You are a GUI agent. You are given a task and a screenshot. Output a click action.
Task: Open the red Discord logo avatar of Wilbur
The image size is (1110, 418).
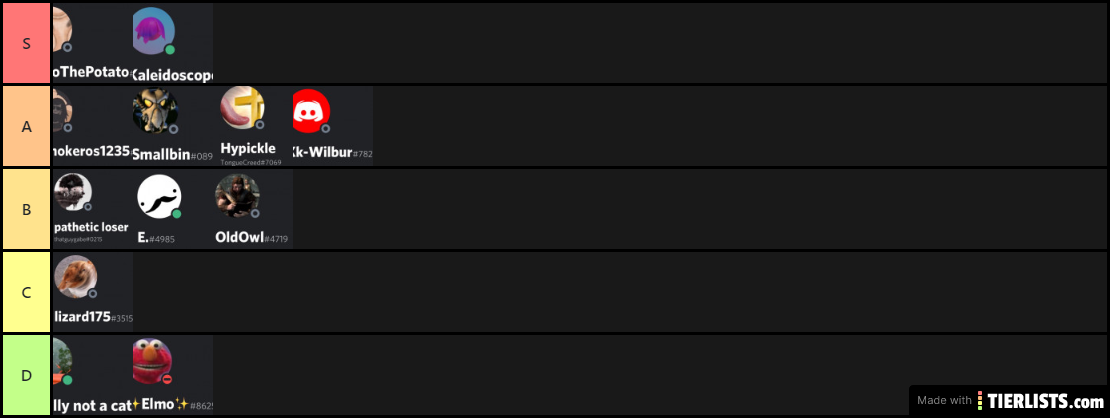click(311, 111)
